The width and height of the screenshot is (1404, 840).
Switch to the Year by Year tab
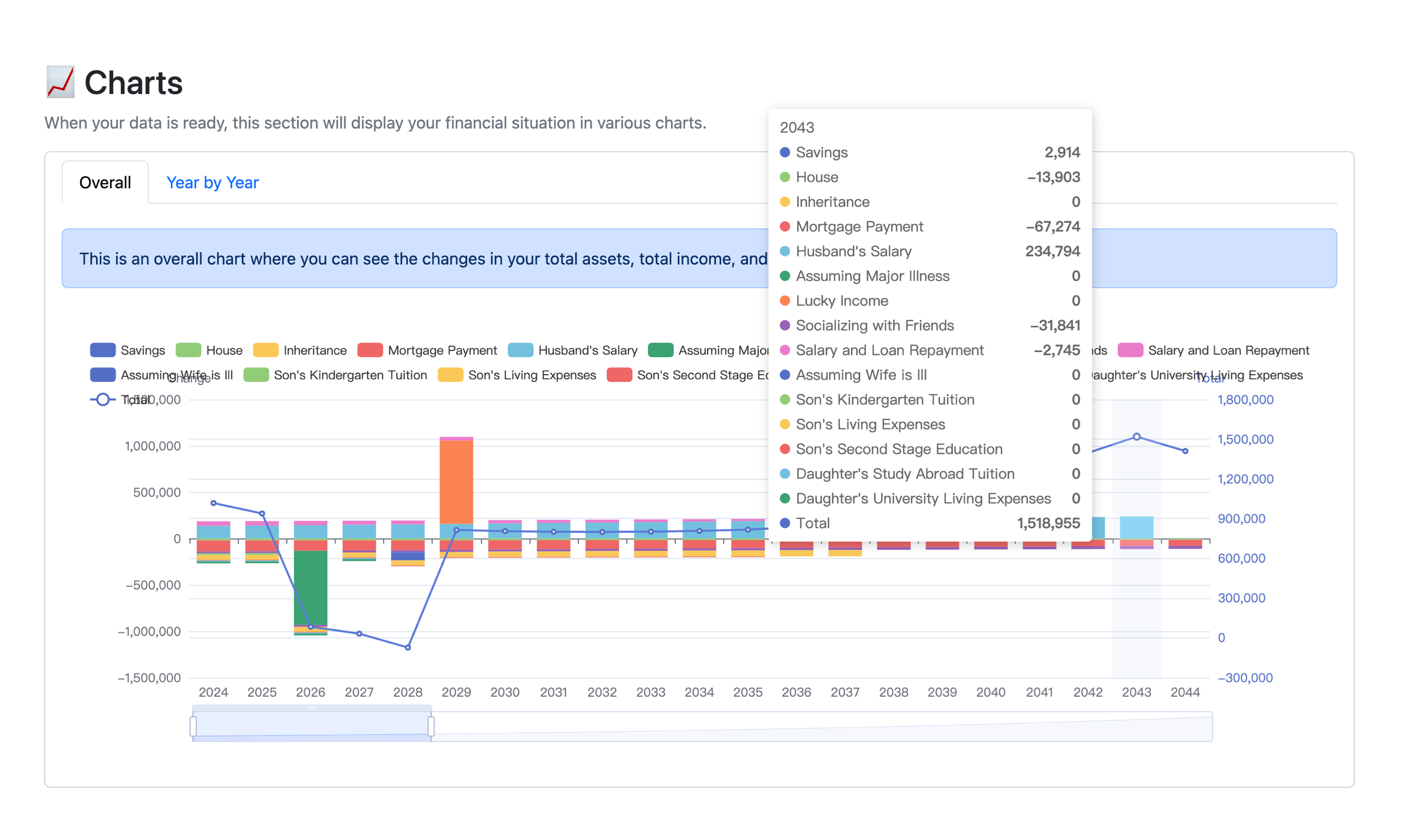coord(212,183)
